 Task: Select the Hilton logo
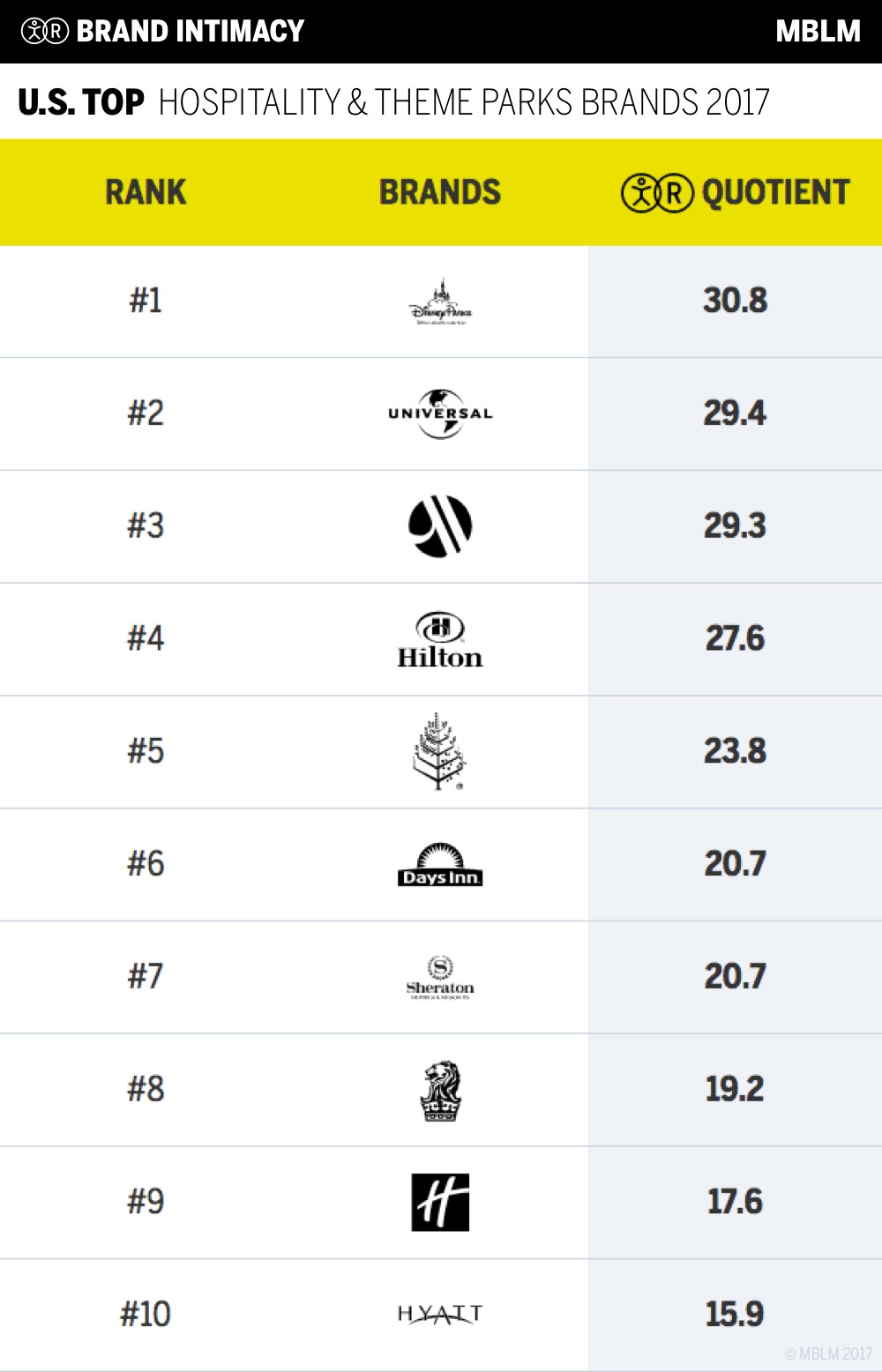click(440, 640)
